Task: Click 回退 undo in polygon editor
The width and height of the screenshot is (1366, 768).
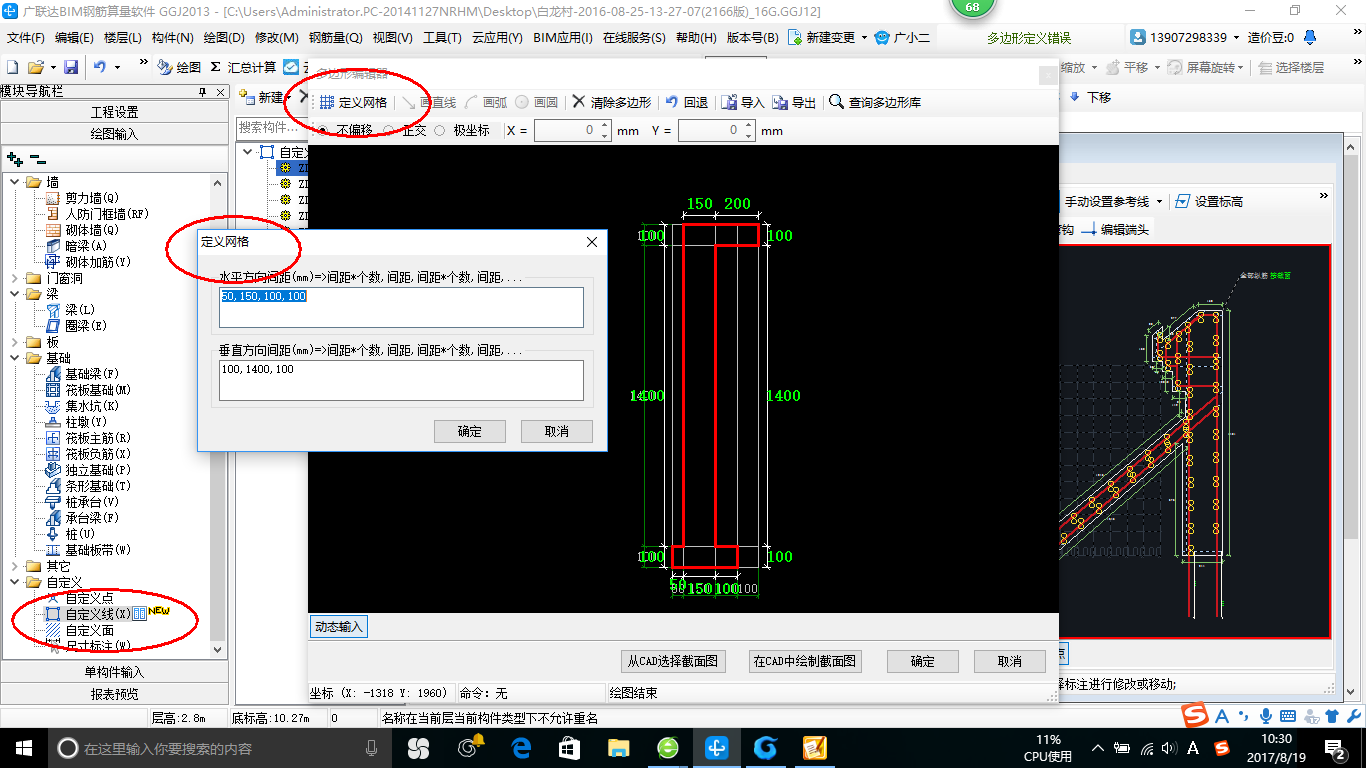Action: click(x=687, y=102)
